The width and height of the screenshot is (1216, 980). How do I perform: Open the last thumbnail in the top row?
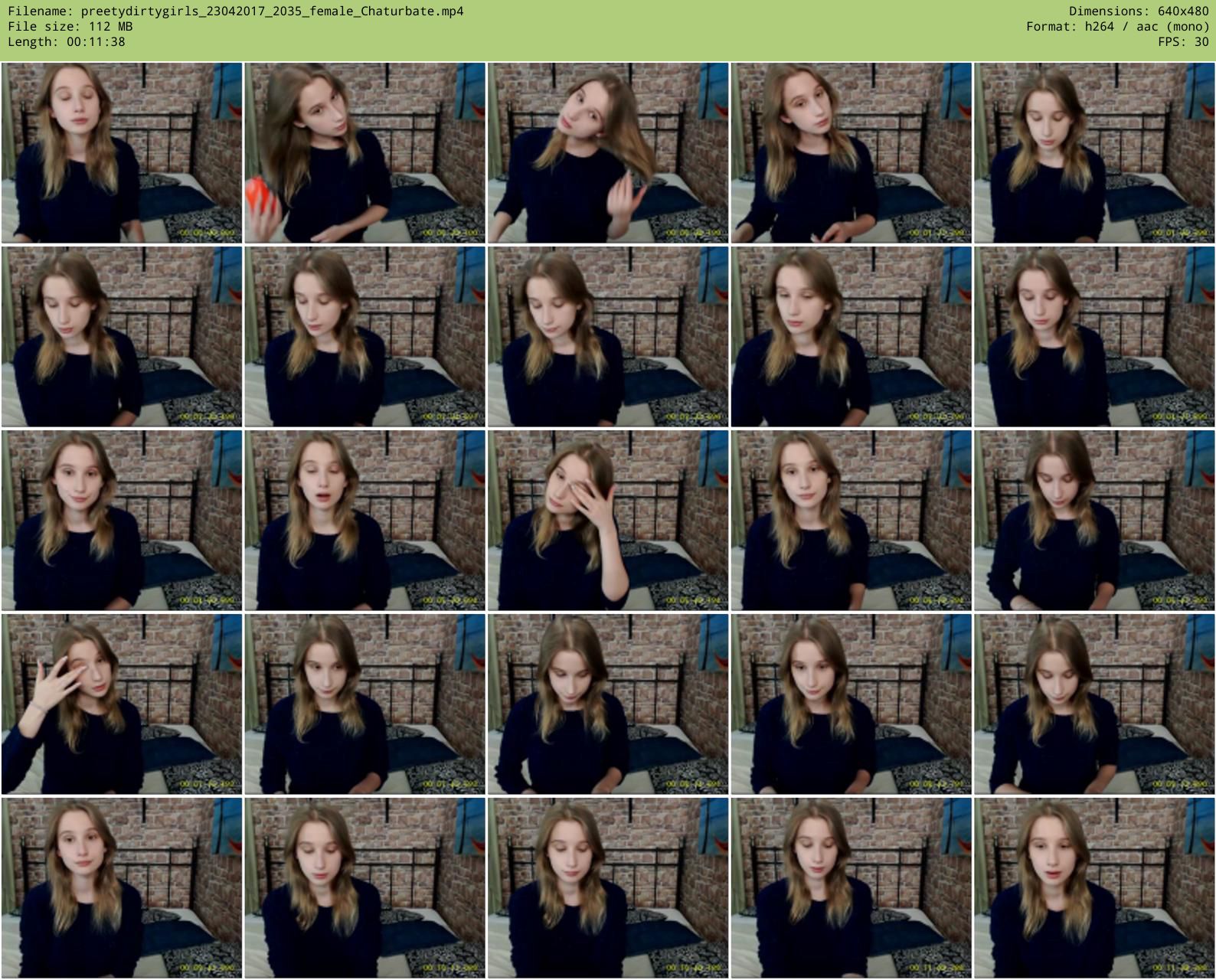[x=1094, y=153]
